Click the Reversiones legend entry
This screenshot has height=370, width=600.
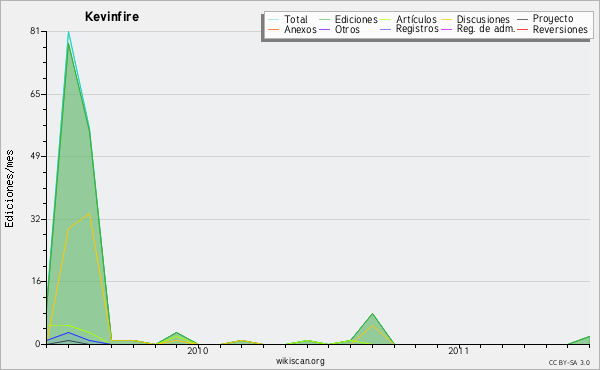click(x=552, y=29)
